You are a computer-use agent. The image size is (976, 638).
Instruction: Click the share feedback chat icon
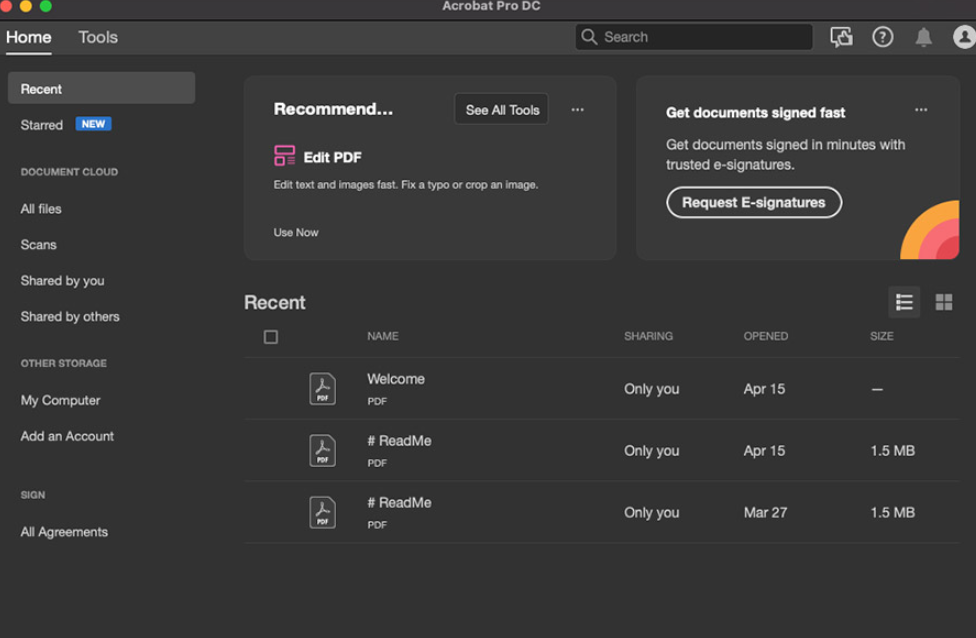tap(841, 37)
